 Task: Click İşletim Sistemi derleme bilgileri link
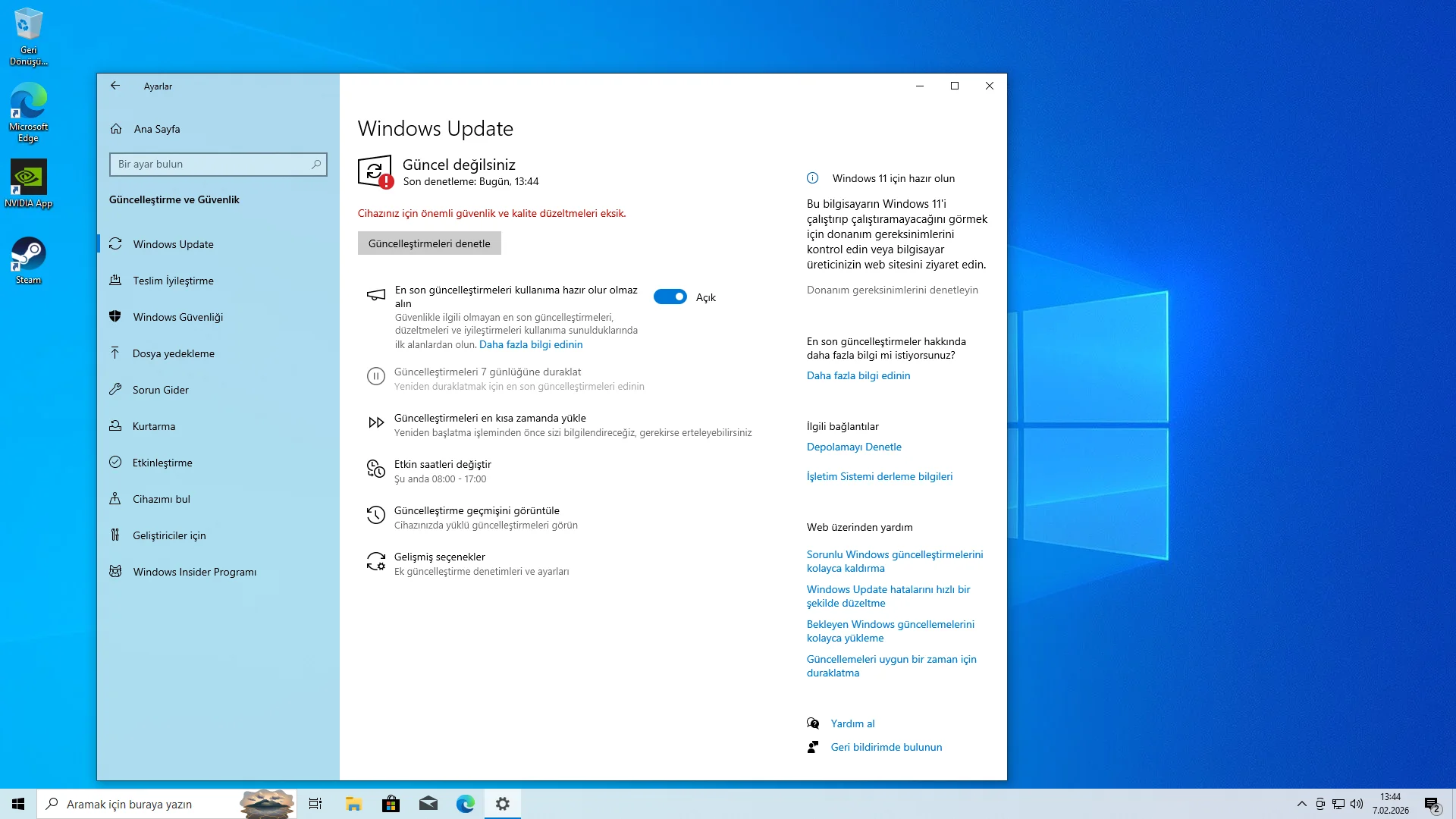point(879,476)
